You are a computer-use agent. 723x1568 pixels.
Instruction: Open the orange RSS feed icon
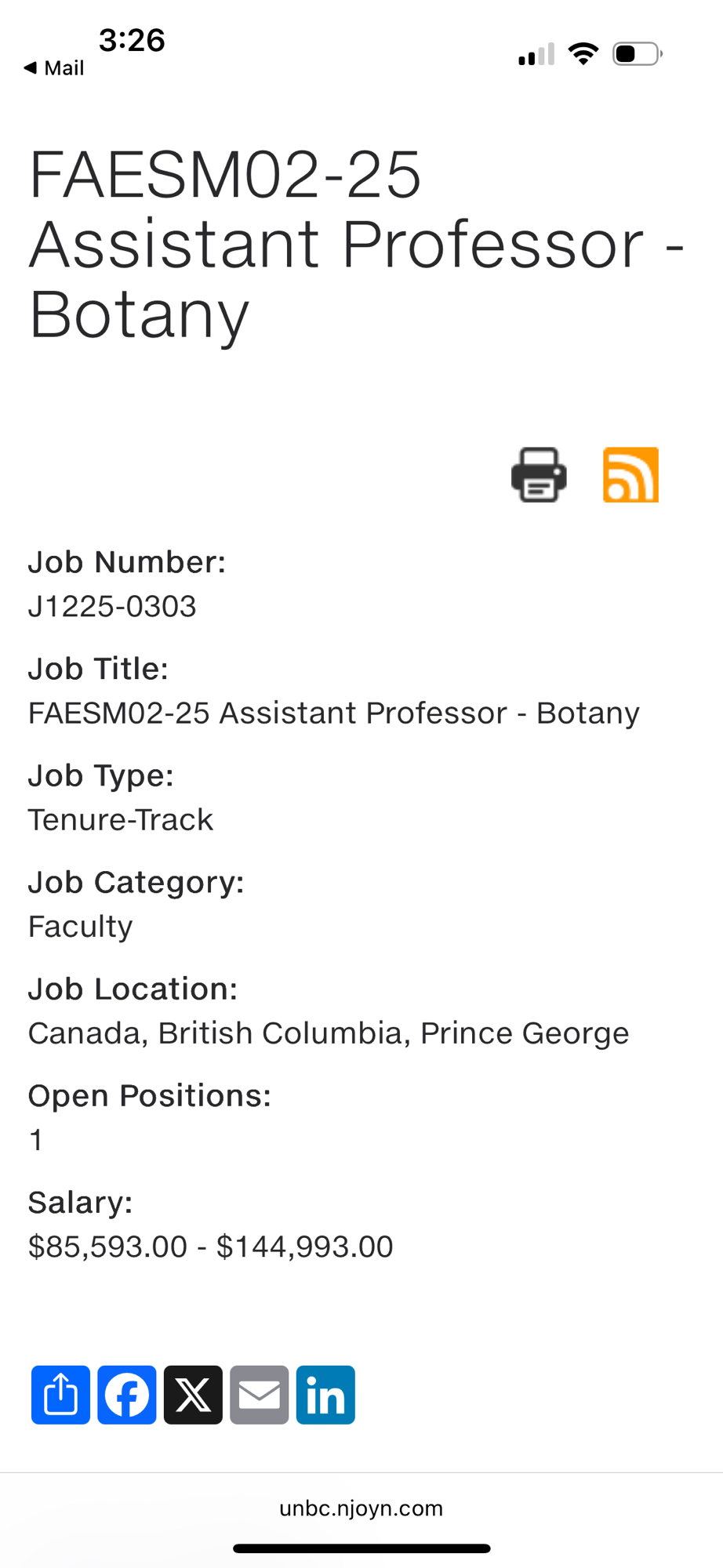pyautogui.click(x=630, y=475)
